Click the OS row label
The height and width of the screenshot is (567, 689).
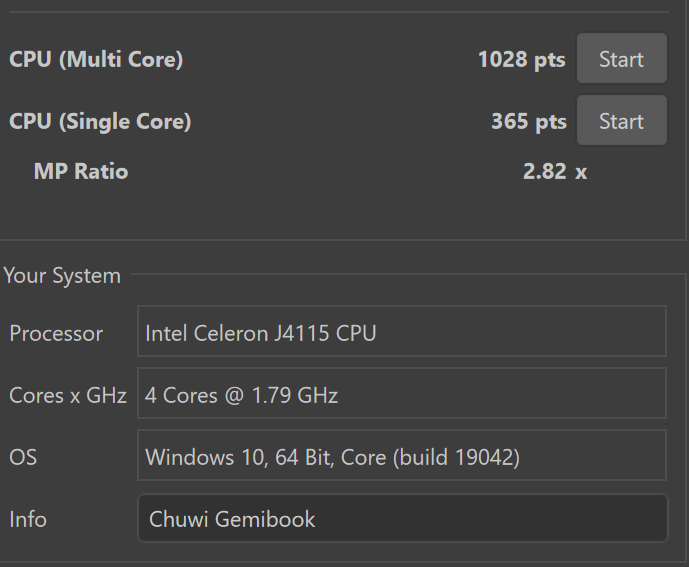[23, 457]
